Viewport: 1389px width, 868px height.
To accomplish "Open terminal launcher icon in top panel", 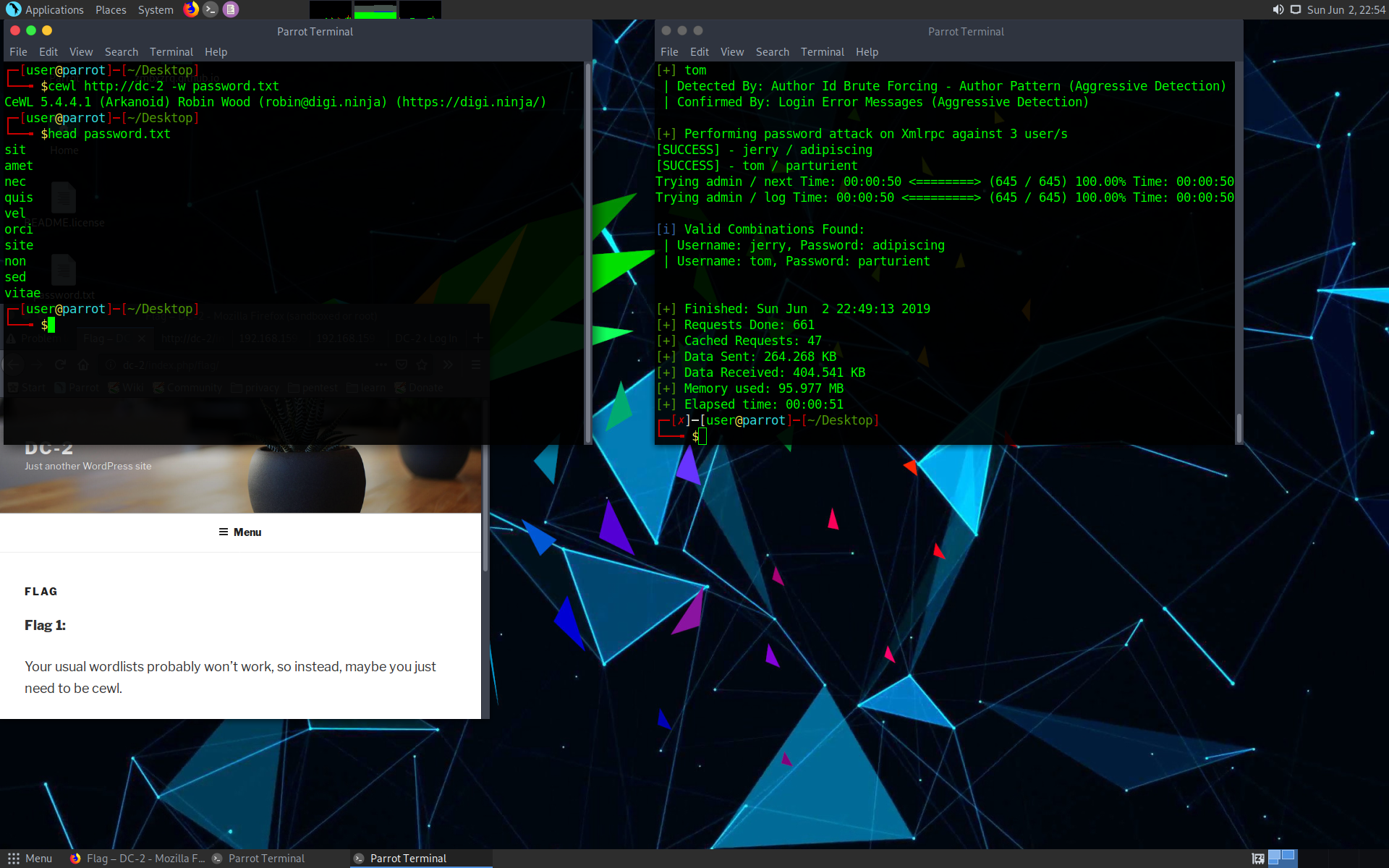I will [x=211, y=9].
